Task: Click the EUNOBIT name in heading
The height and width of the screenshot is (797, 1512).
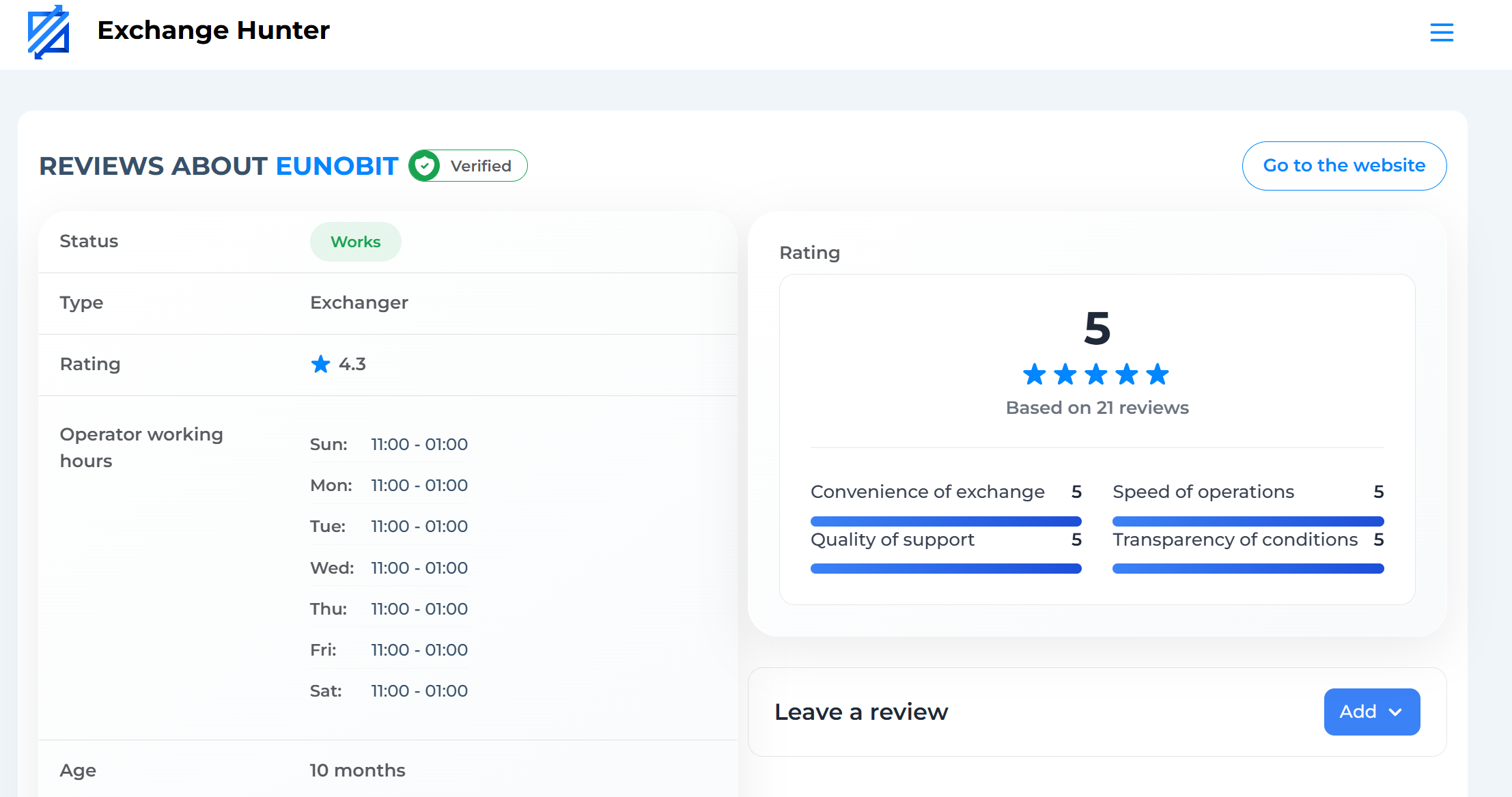Action: point(337,166)
